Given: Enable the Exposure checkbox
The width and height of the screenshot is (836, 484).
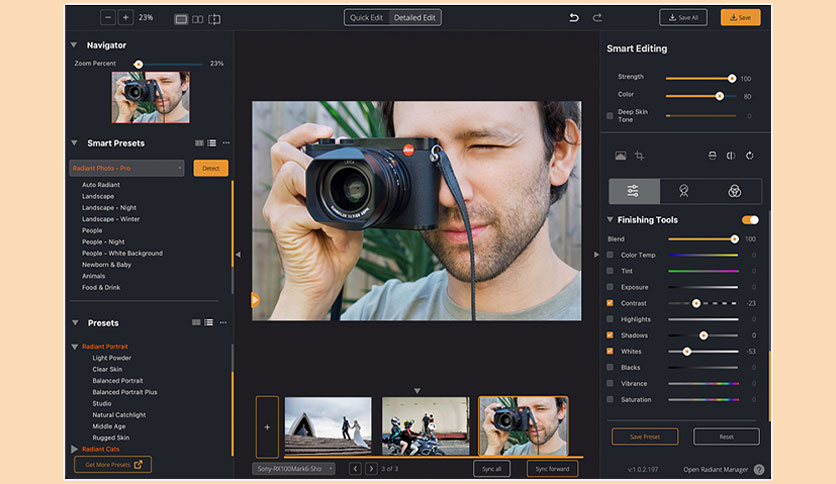Looking at the screenshot, I should (610, 287).
